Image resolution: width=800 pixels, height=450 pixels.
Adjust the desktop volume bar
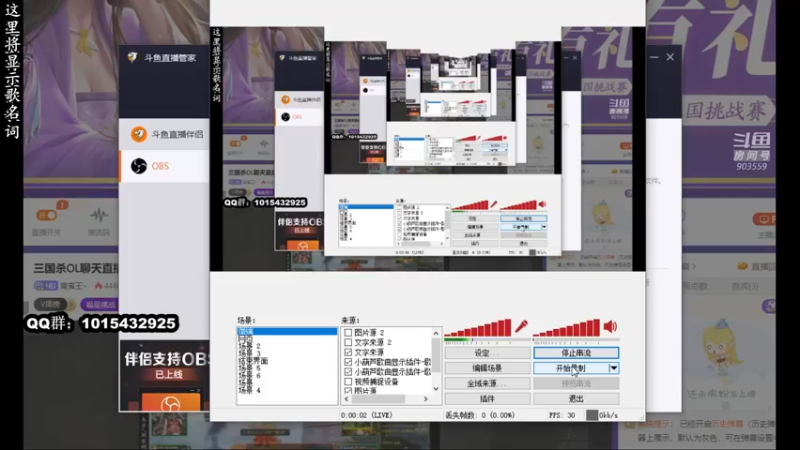point(567,328)
